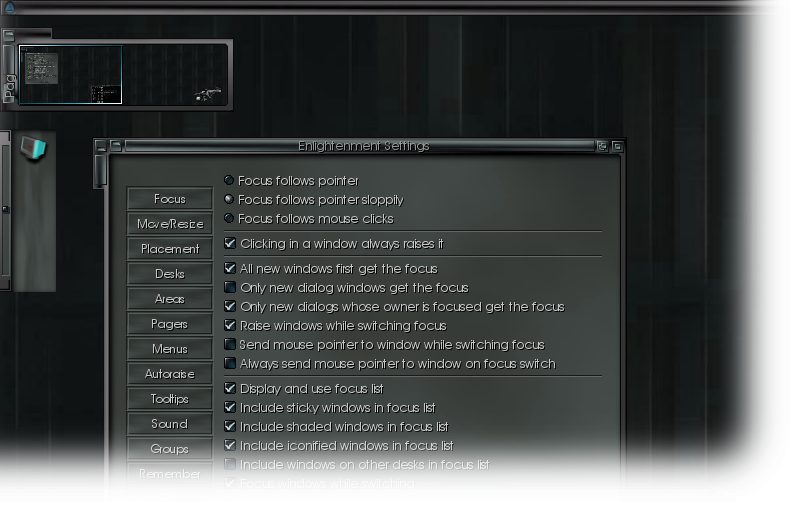The image size is (800, 525).
Task: Switch to the Desks tab
Action: [x=169, y=273]
